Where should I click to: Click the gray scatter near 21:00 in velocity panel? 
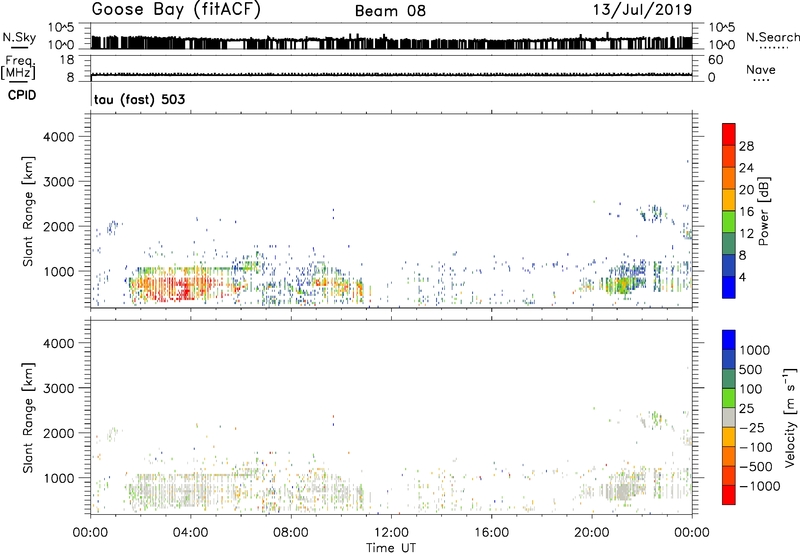(622, 491)
